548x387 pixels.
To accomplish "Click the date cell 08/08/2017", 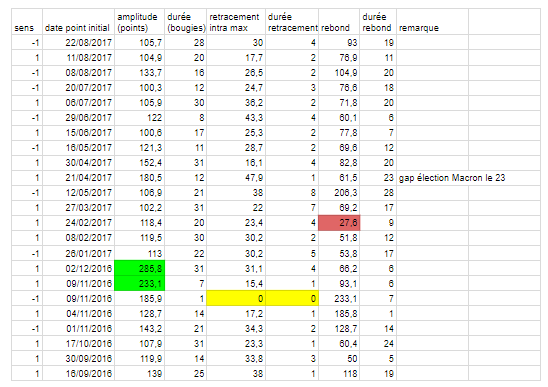I will [x=79, y=73].
